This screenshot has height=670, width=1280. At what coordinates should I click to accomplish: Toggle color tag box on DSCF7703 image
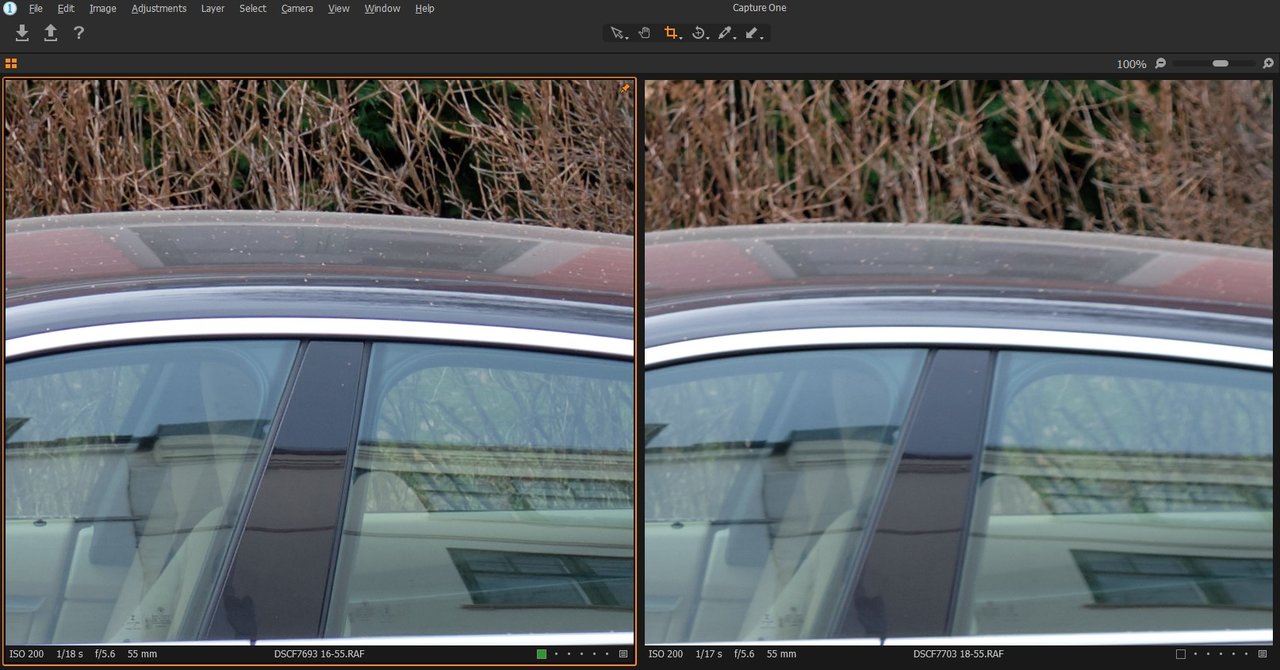(x=1181, y=654)
